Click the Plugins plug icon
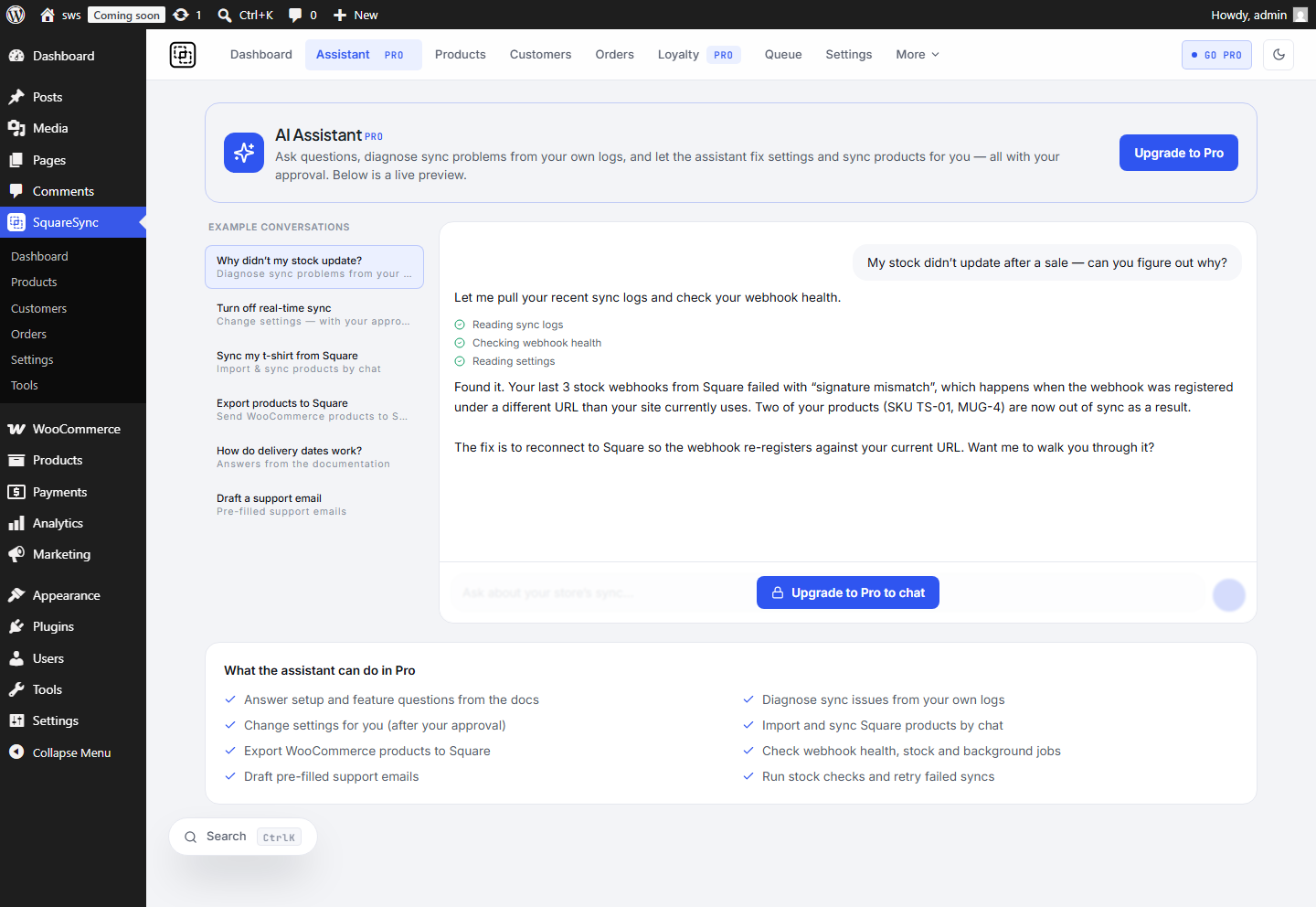The image size is (1316, 907). click(16, 626)
